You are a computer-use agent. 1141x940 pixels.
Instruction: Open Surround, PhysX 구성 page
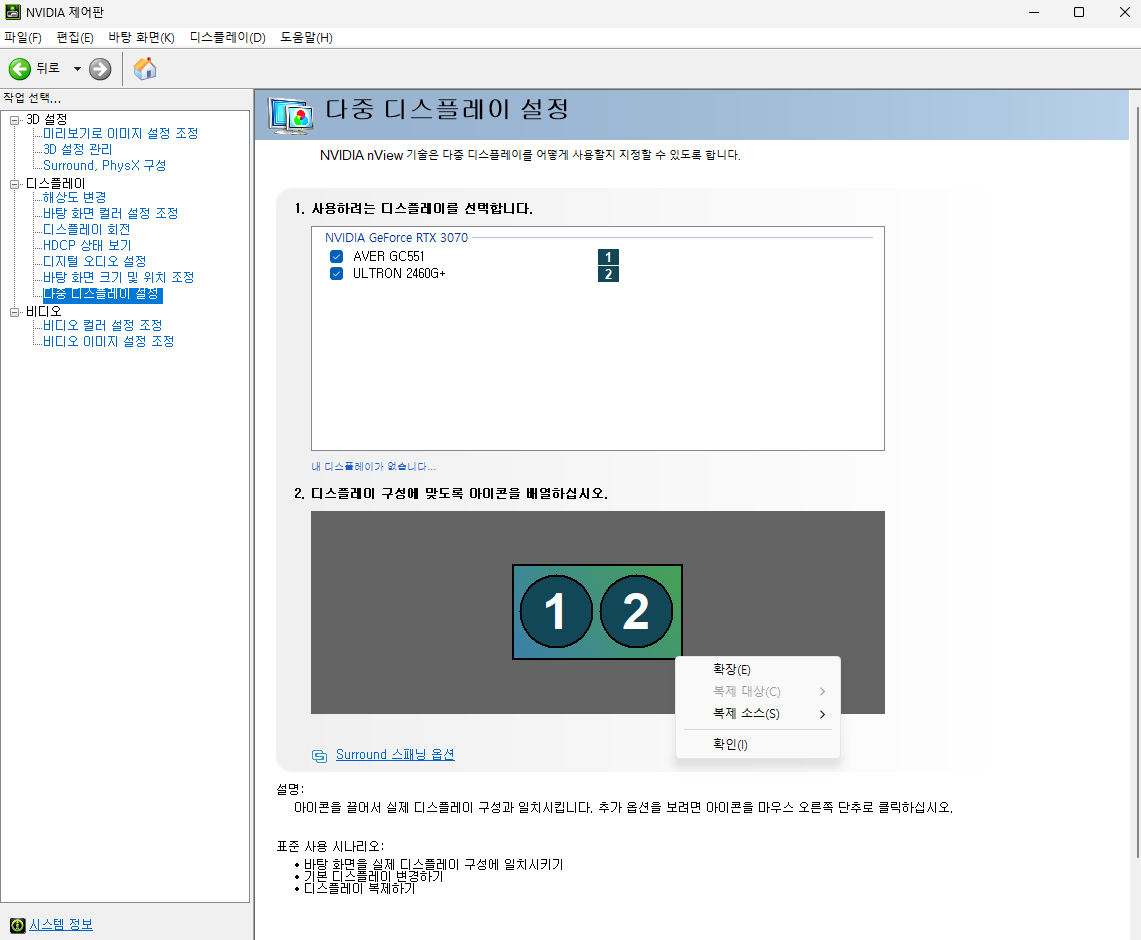(105, 165)
